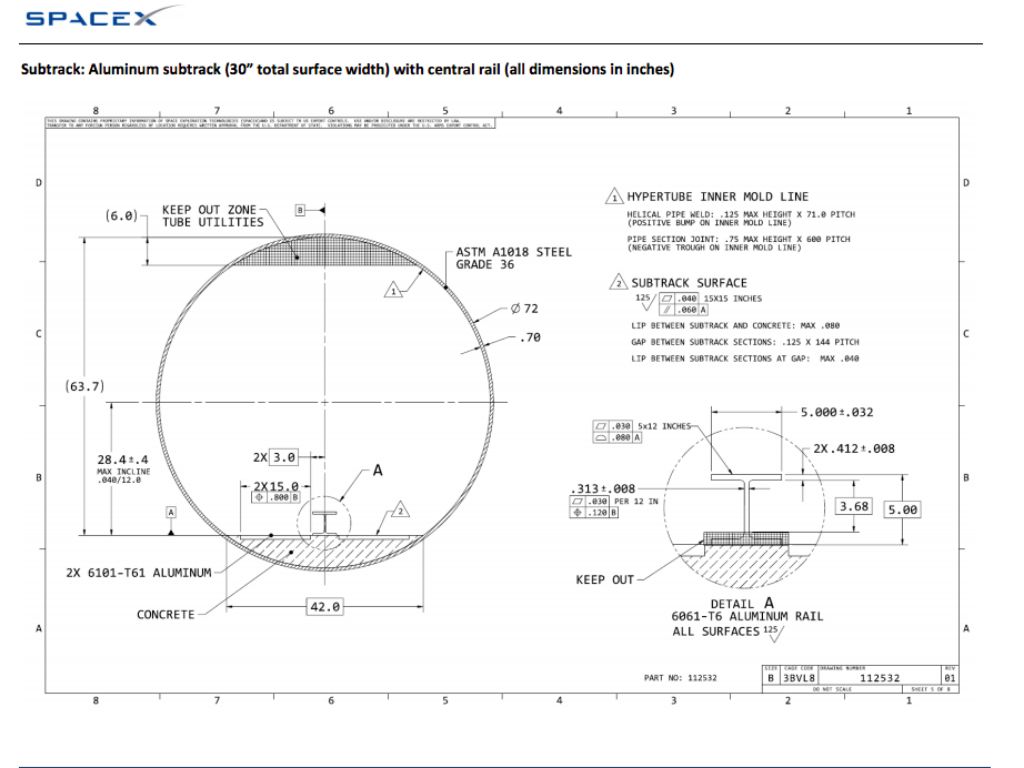Click the 'CONCRETE' label

tap(165, 615)
